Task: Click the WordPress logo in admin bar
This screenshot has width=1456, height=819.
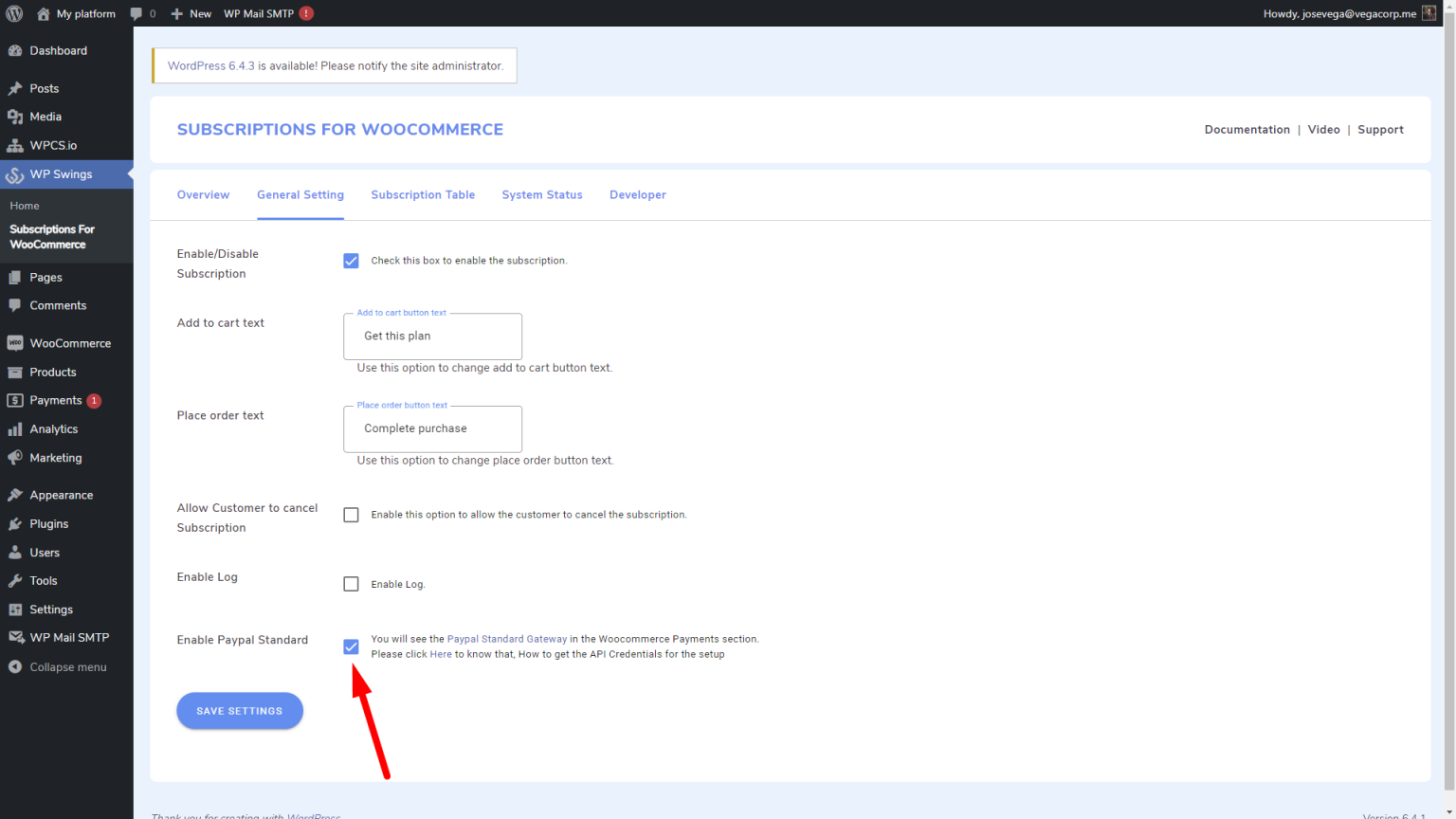Action: click(x=13, y=12)
